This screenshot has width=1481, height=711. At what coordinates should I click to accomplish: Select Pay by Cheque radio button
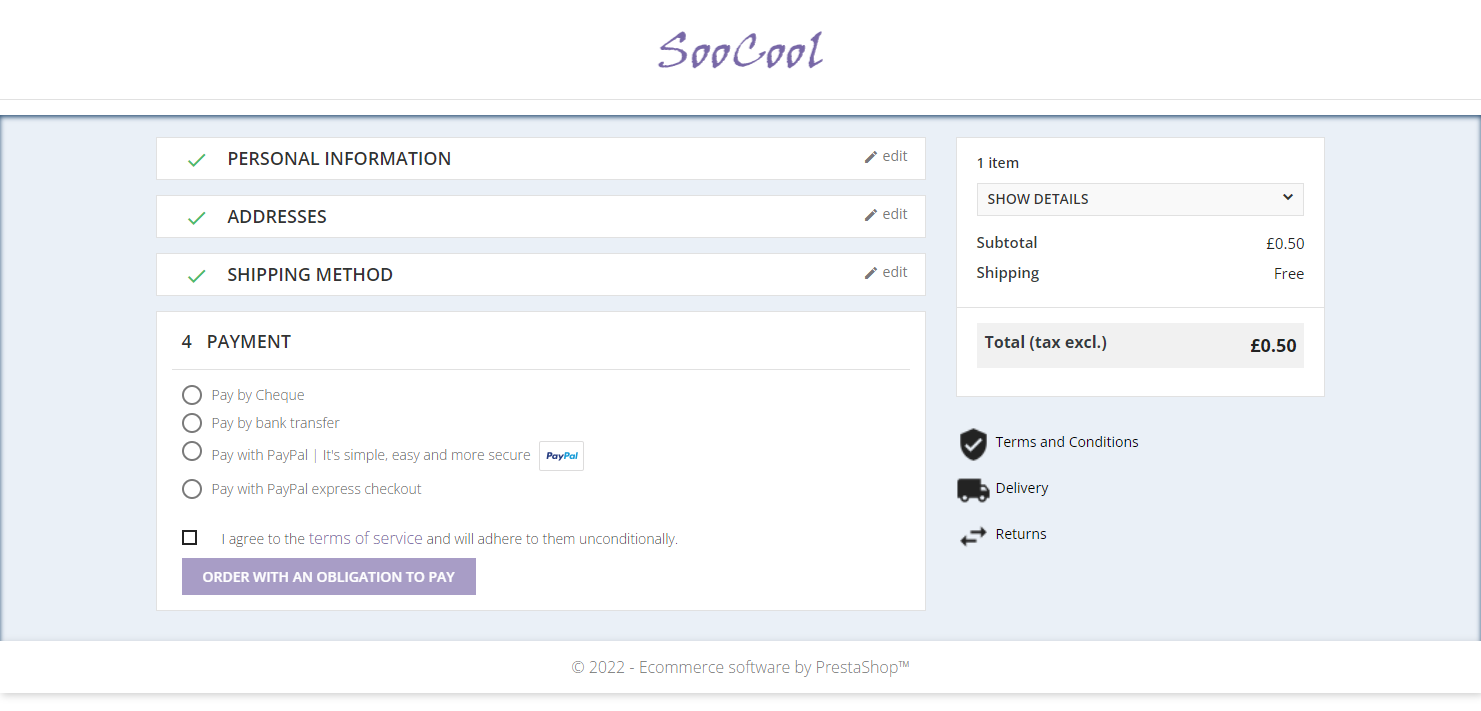pos(192,395)
